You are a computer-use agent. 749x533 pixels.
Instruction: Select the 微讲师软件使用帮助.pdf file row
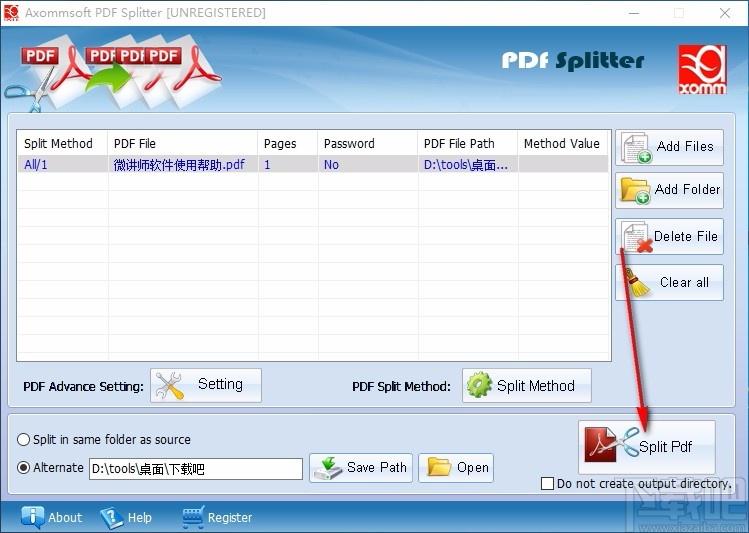(313, 164)
